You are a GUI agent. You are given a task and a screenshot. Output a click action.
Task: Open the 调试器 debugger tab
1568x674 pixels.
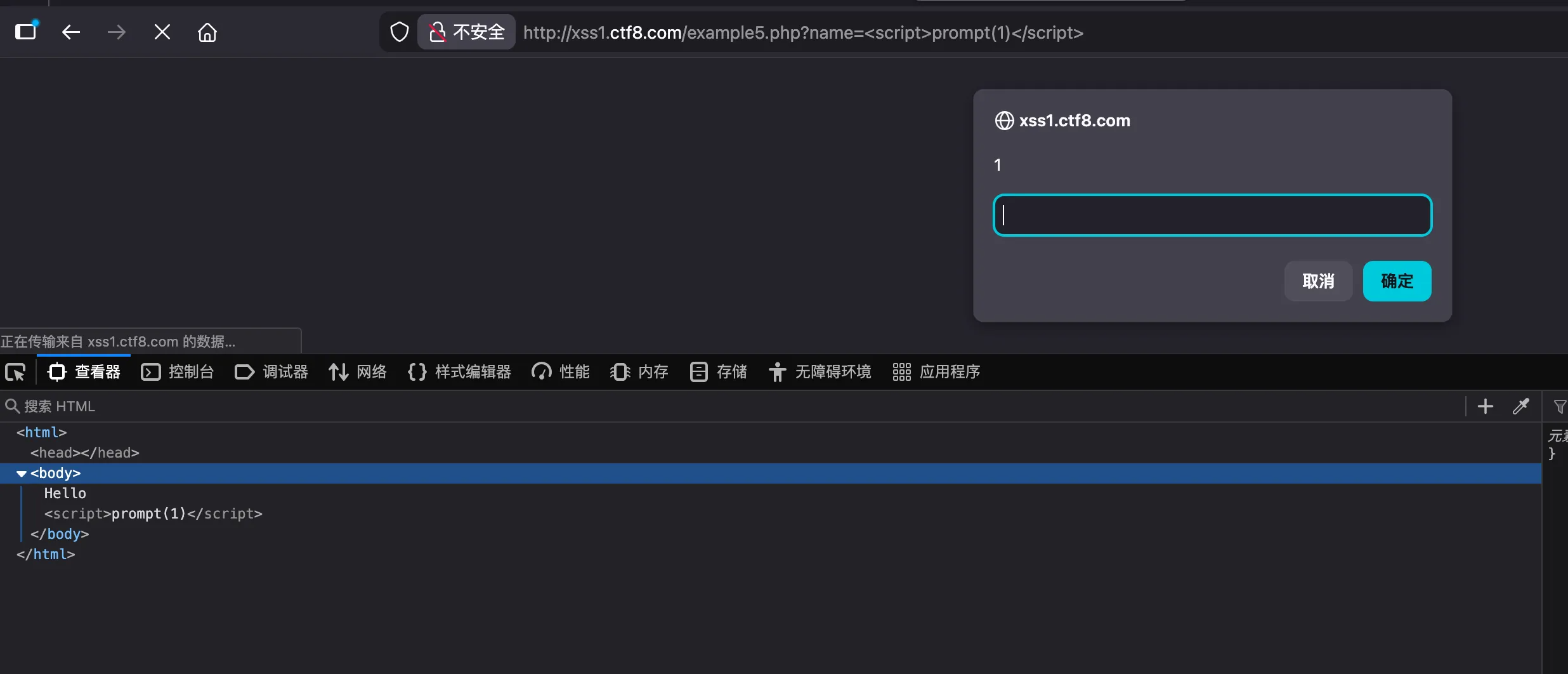[x=271, y=372]
